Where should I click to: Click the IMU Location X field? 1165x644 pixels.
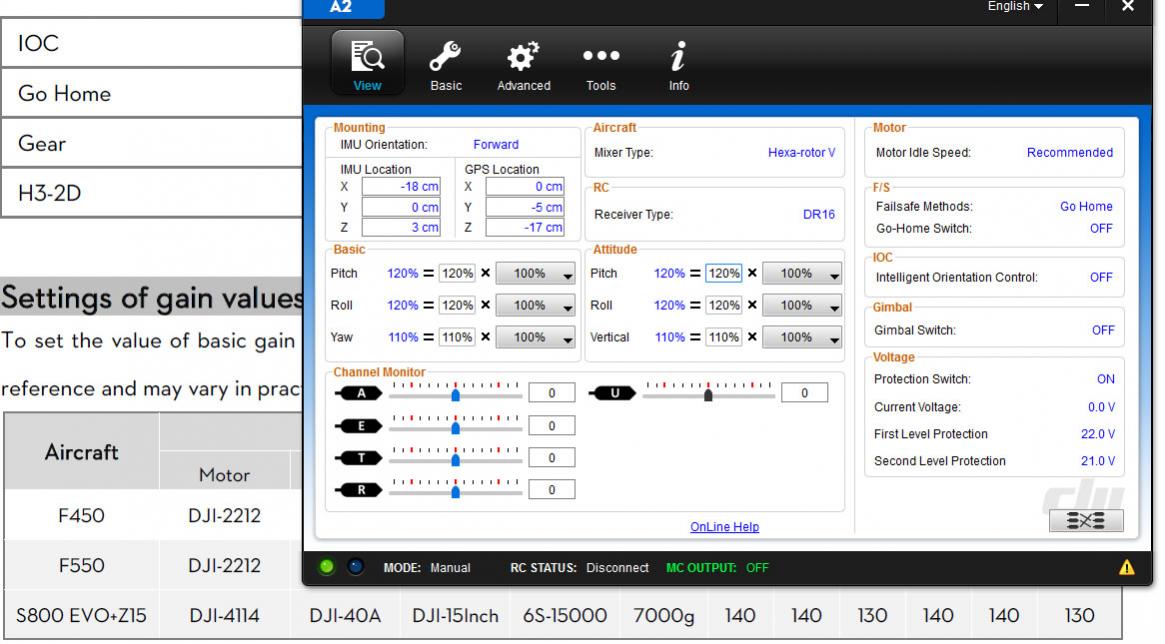(401, 187)
